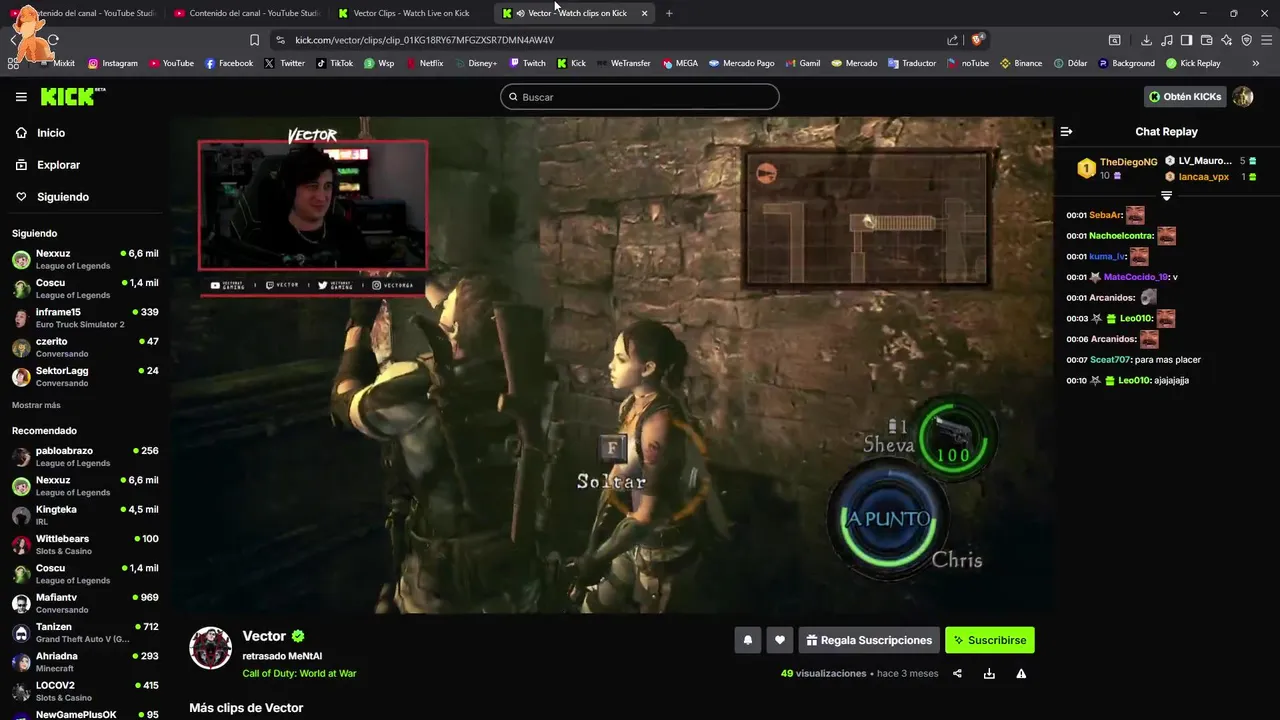Open pabloabrazo recommended channel

pyautogui.click(x=85, y=457)
